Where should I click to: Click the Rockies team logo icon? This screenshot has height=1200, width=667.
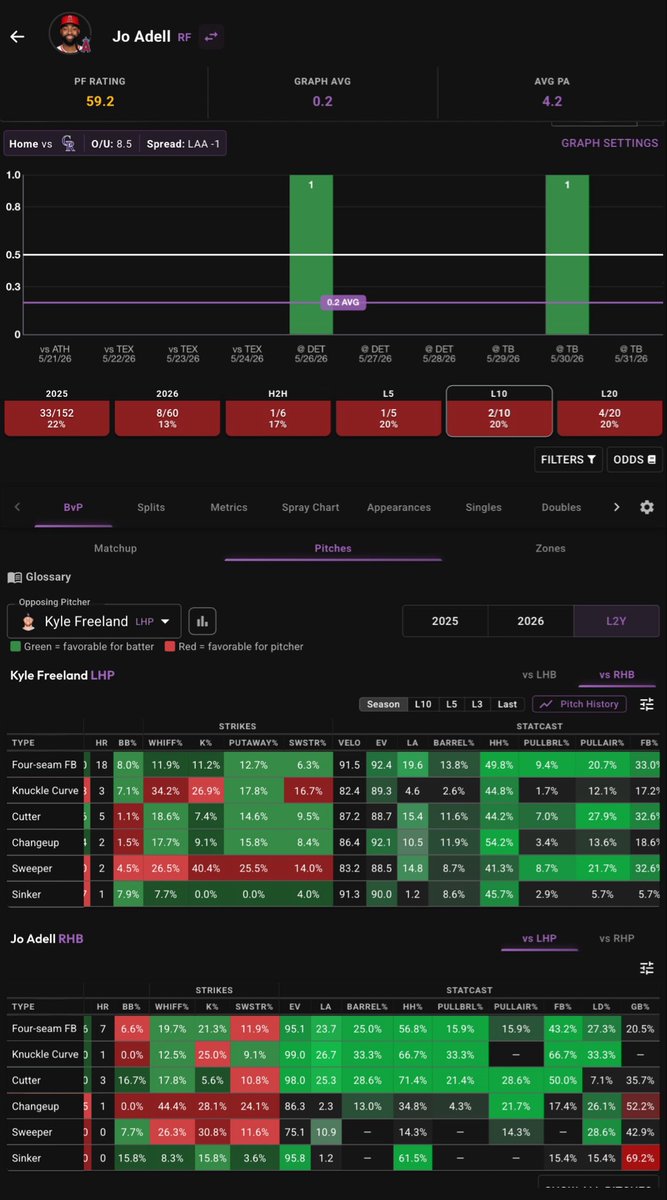pos(69,144)
